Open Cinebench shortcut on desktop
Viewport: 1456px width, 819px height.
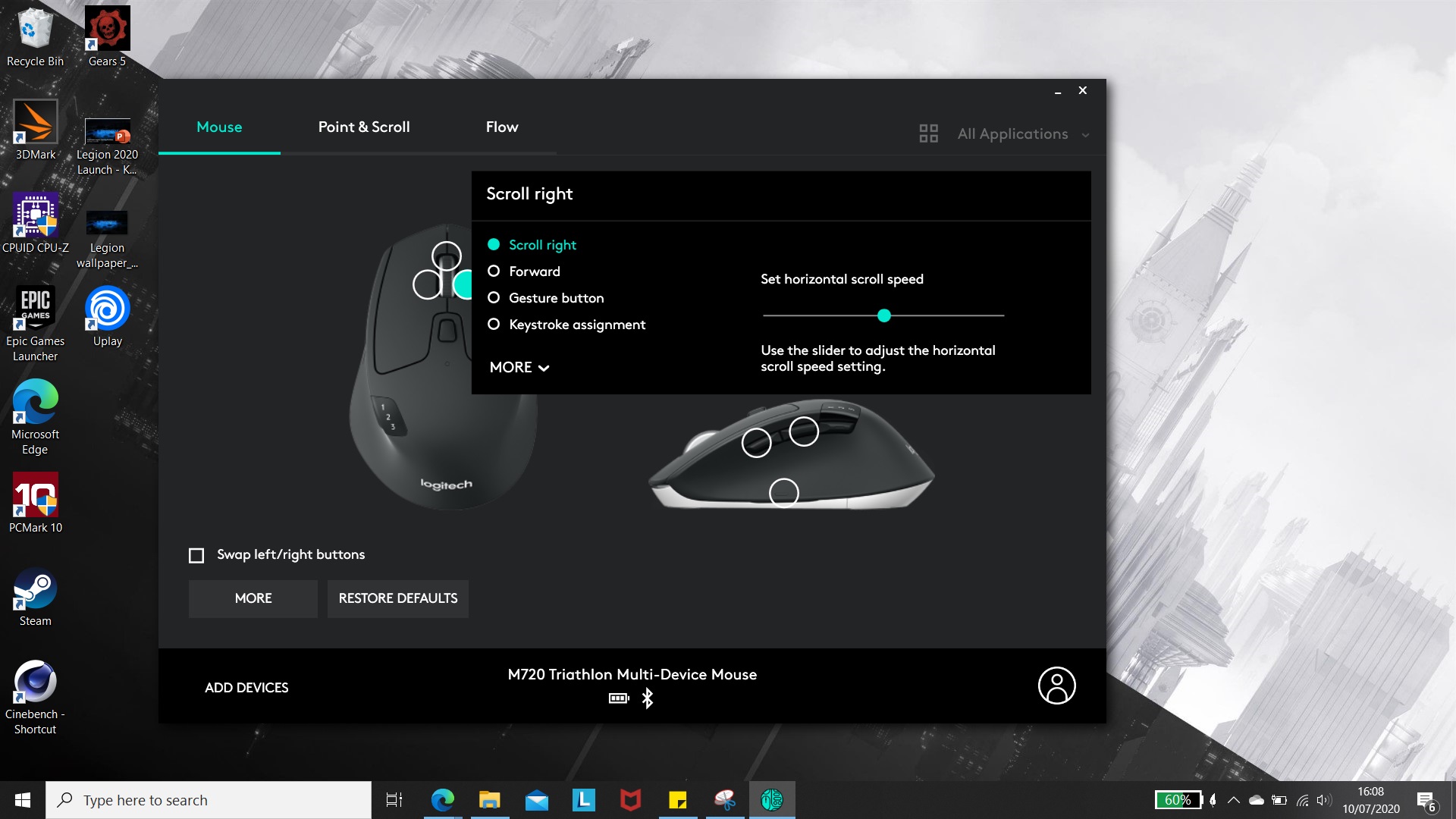click(x=35, y=697)
